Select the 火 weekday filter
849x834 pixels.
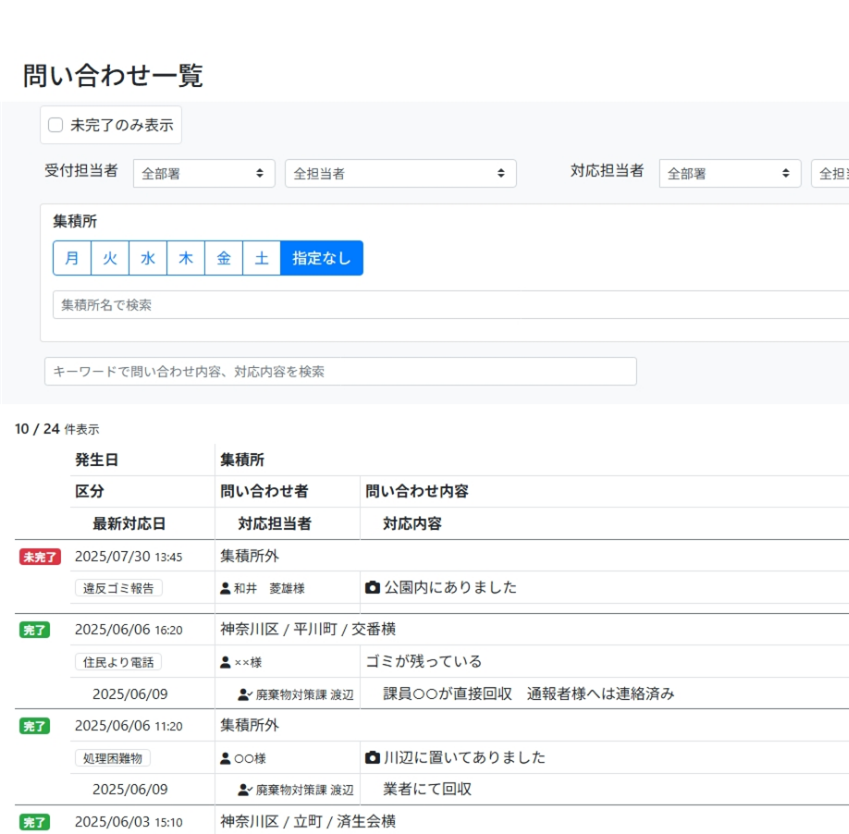click(x=110, y=258)
